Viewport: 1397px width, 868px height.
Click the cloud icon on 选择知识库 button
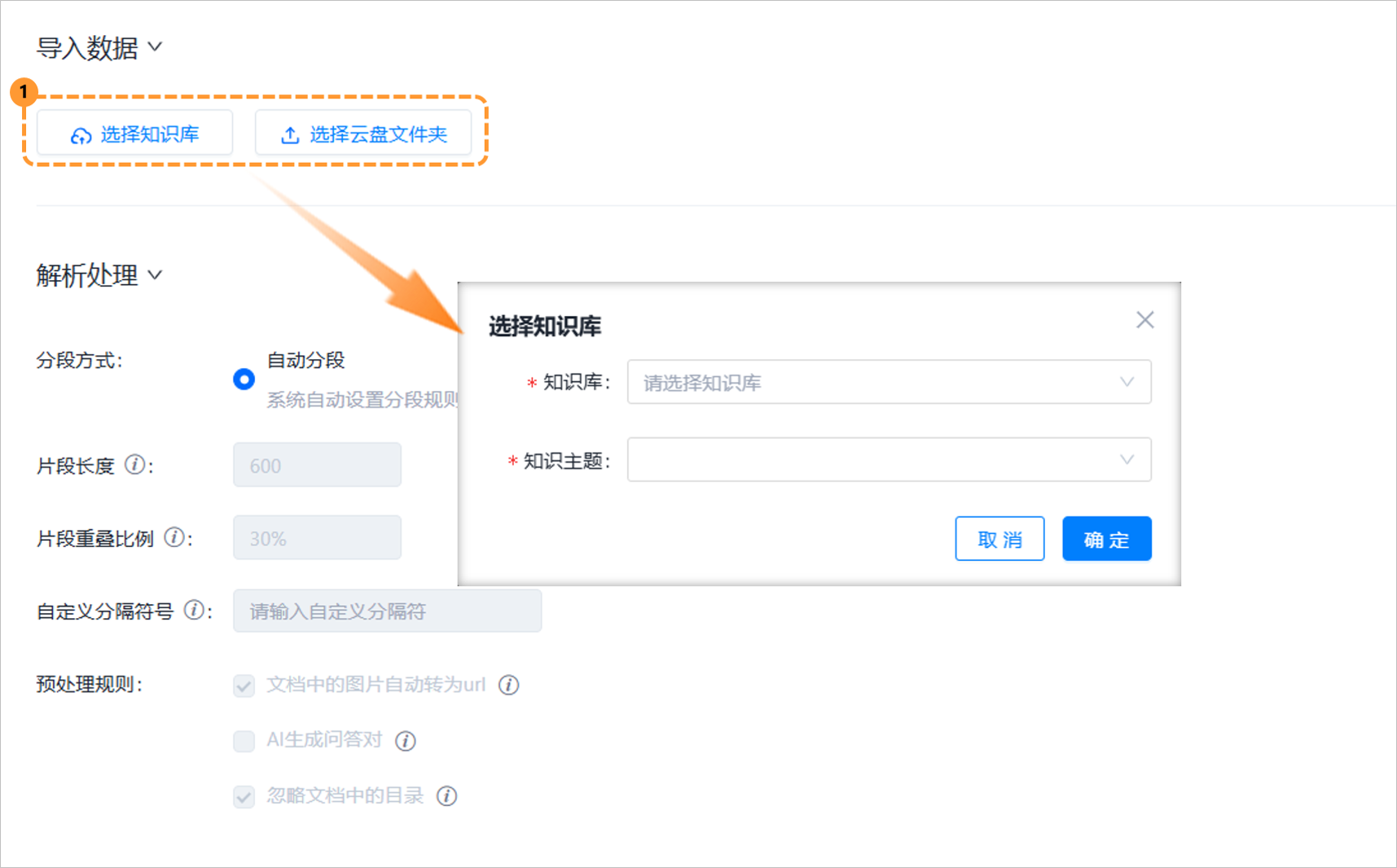click(x=81, y=134)
